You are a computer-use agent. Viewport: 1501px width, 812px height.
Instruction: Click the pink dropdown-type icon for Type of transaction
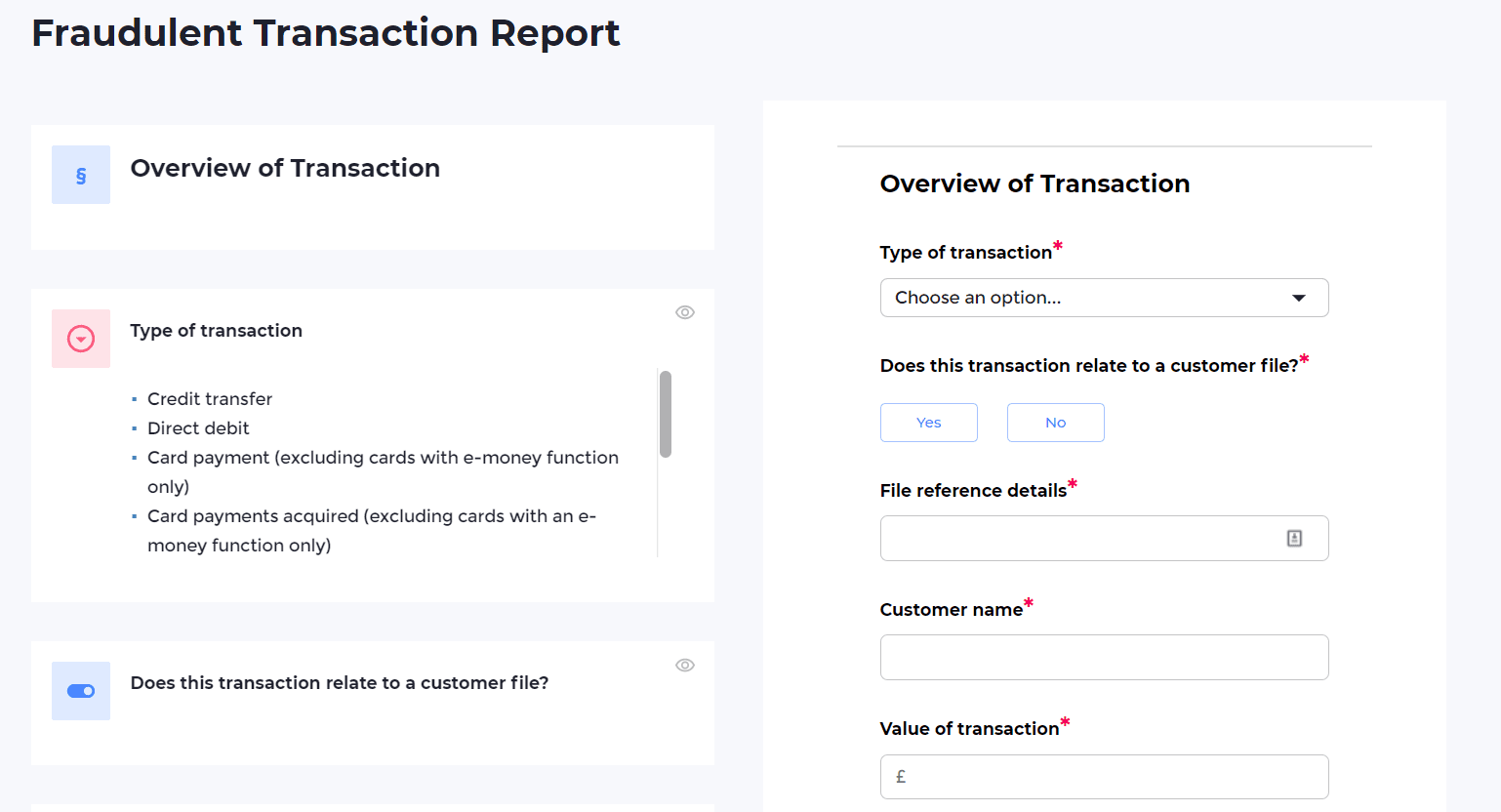(81, 339)
